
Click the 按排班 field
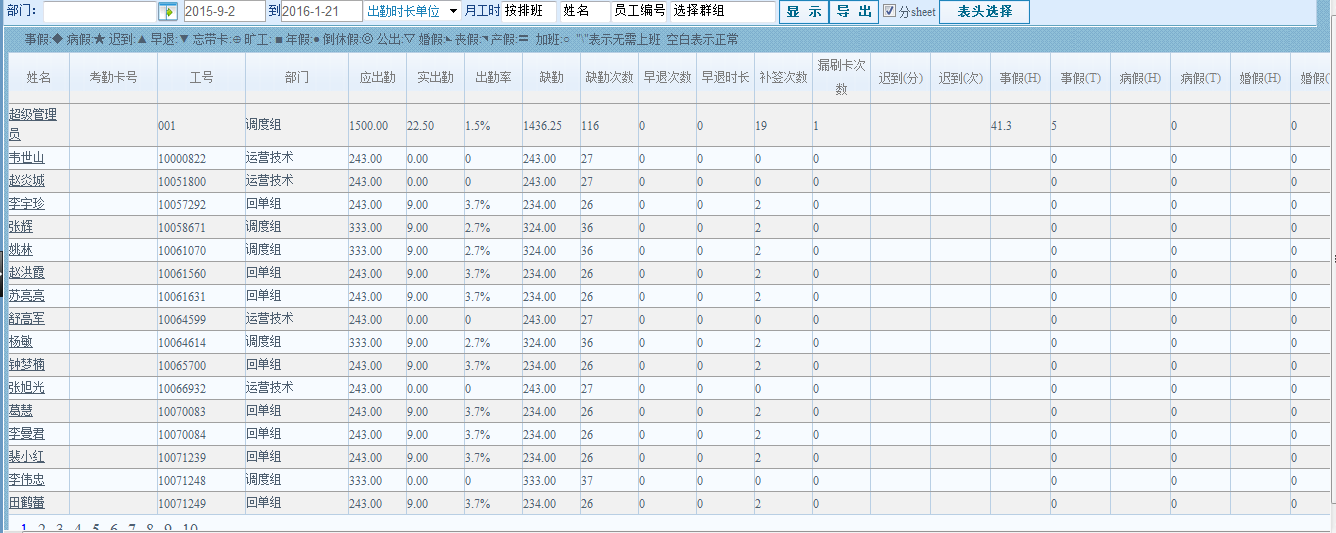click(x=529, y=12)
